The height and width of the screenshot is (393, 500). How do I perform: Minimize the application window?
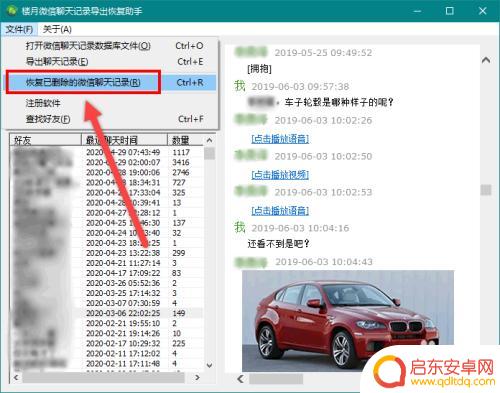[x=417, y=11]
